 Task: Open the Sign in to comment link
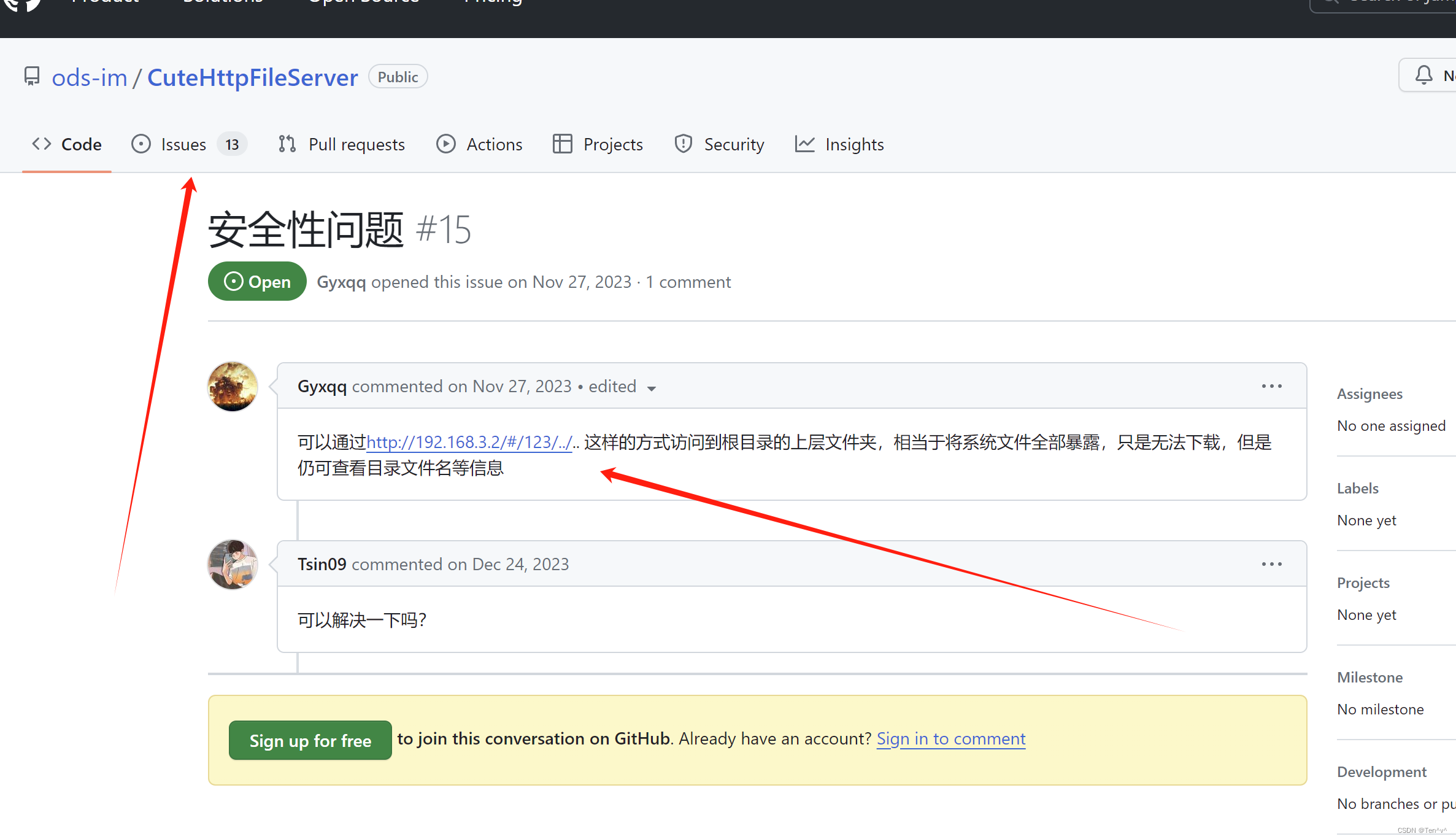pos(951,739)
